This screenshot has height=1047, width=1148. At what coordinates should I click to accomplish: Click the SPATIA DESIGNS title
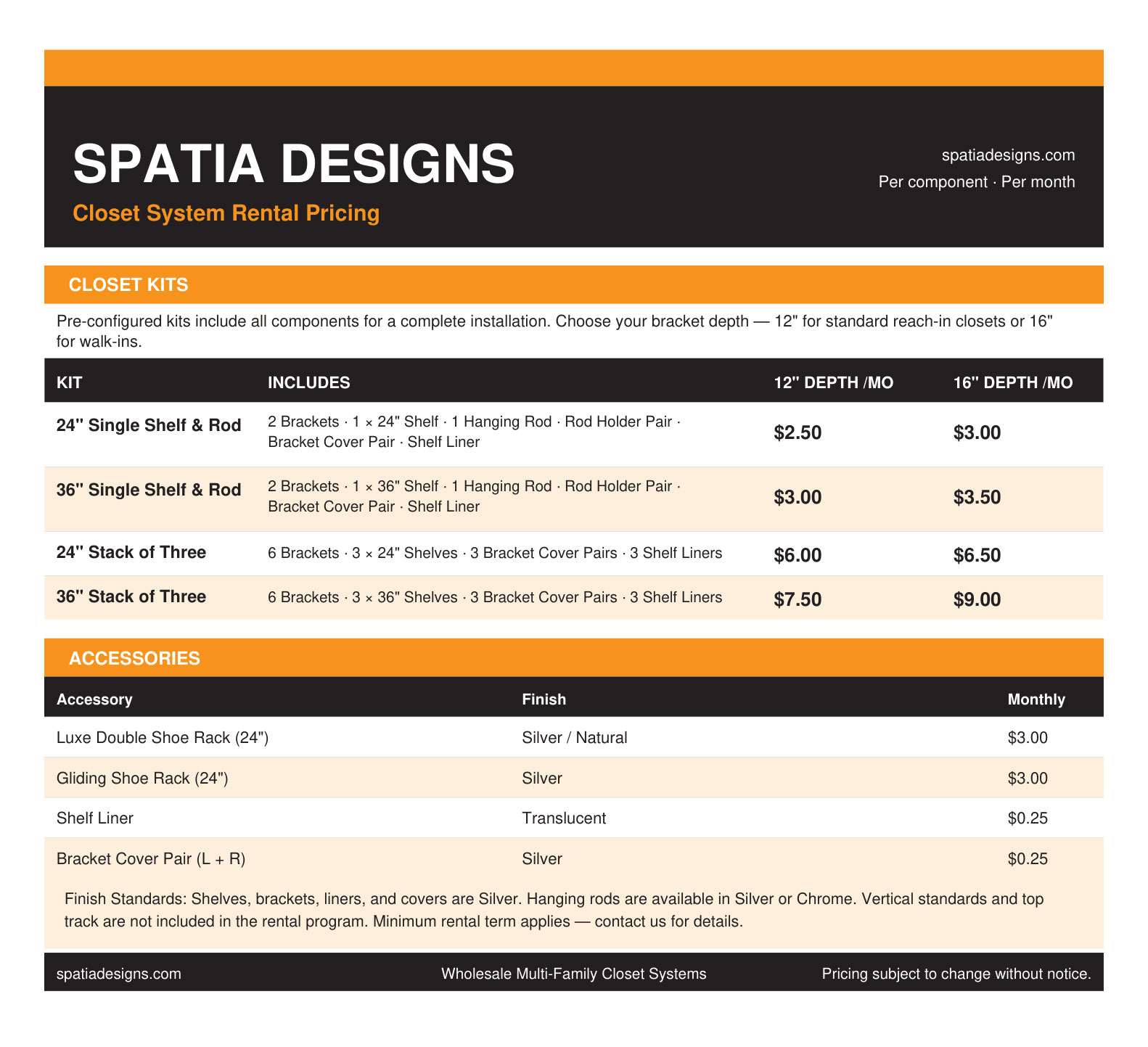coord(294,163)
